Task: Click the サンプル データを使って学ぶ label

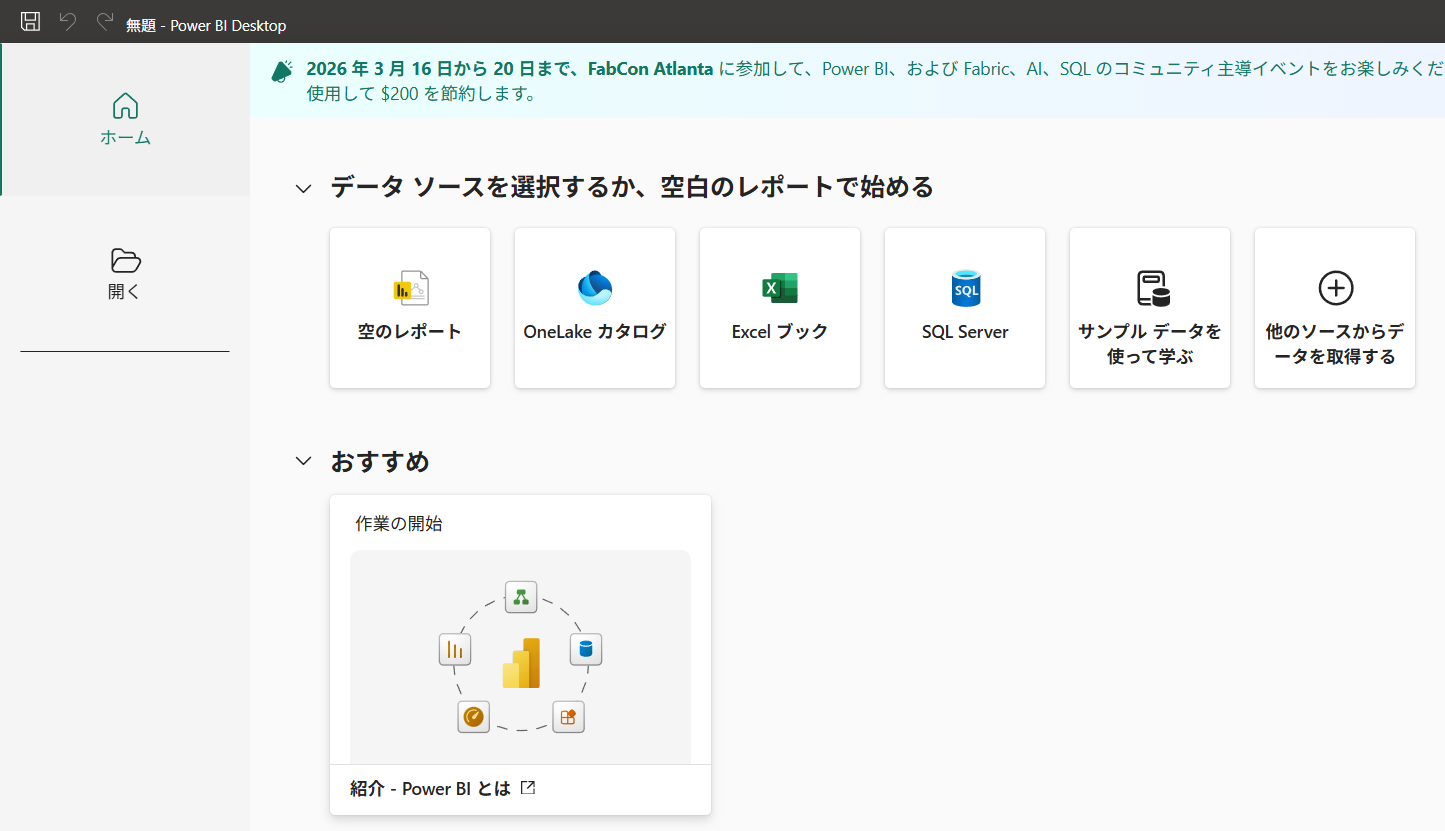Action: (1150, 344)
